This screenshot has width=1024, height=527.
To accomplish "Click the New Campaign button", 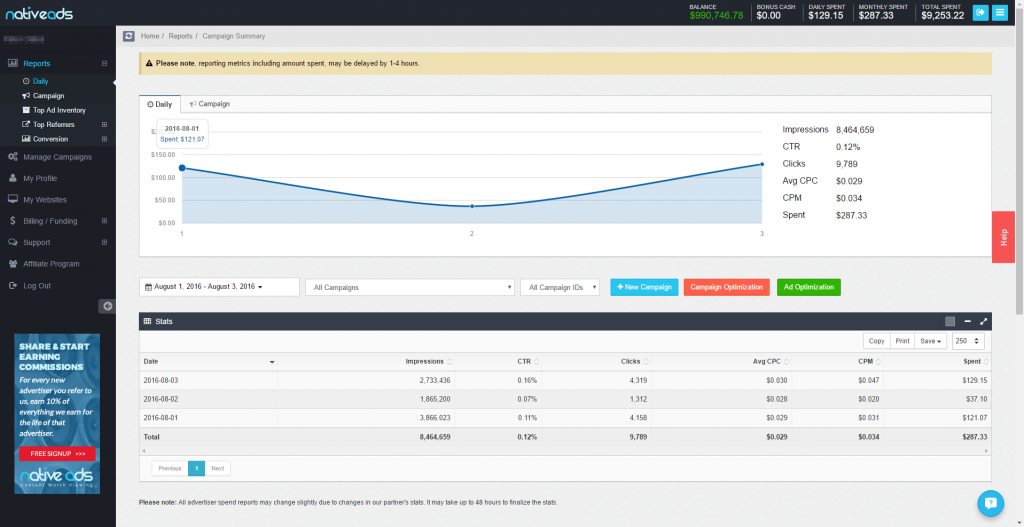I will pos(645,287).
